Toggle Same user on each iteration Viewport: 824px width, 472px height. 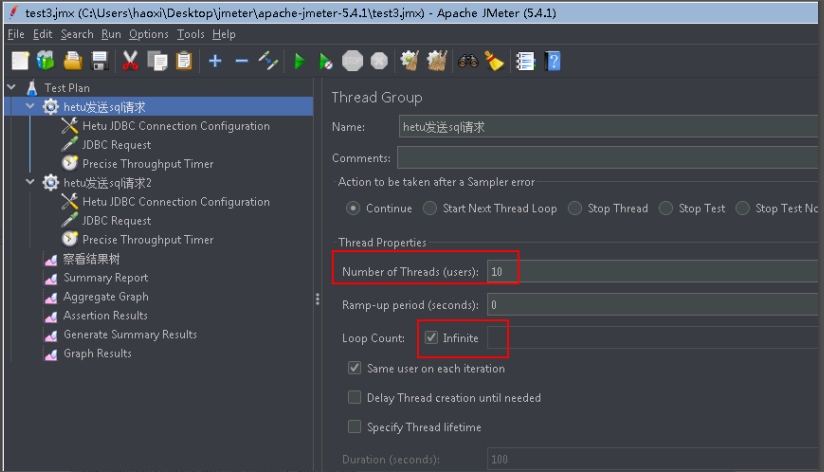pyautogui.click(x=354, y=368)
